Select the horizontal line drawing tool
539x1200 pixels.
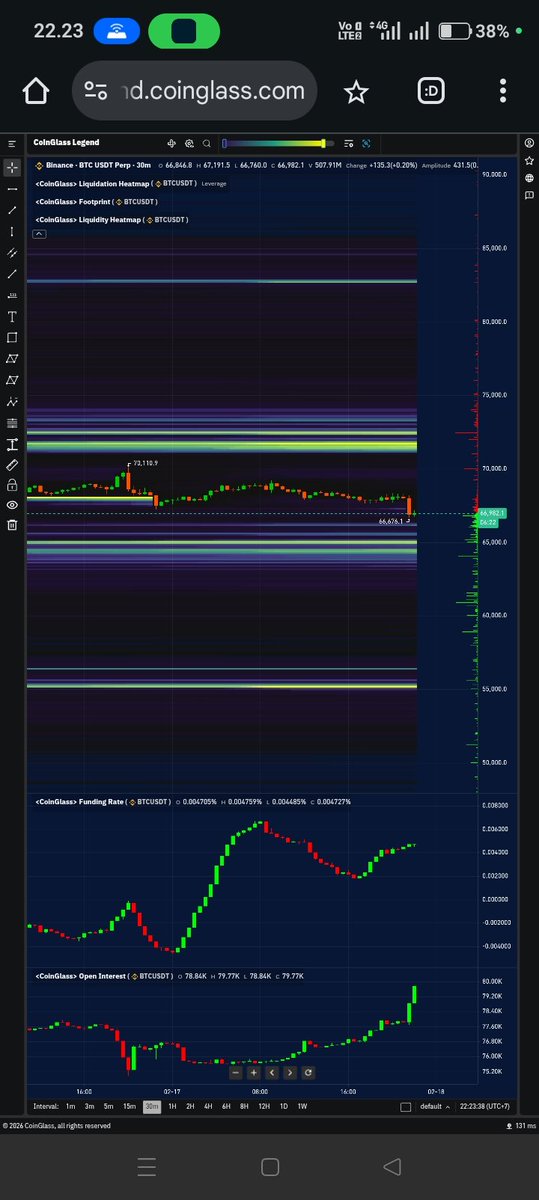click(x=11, y=189)
